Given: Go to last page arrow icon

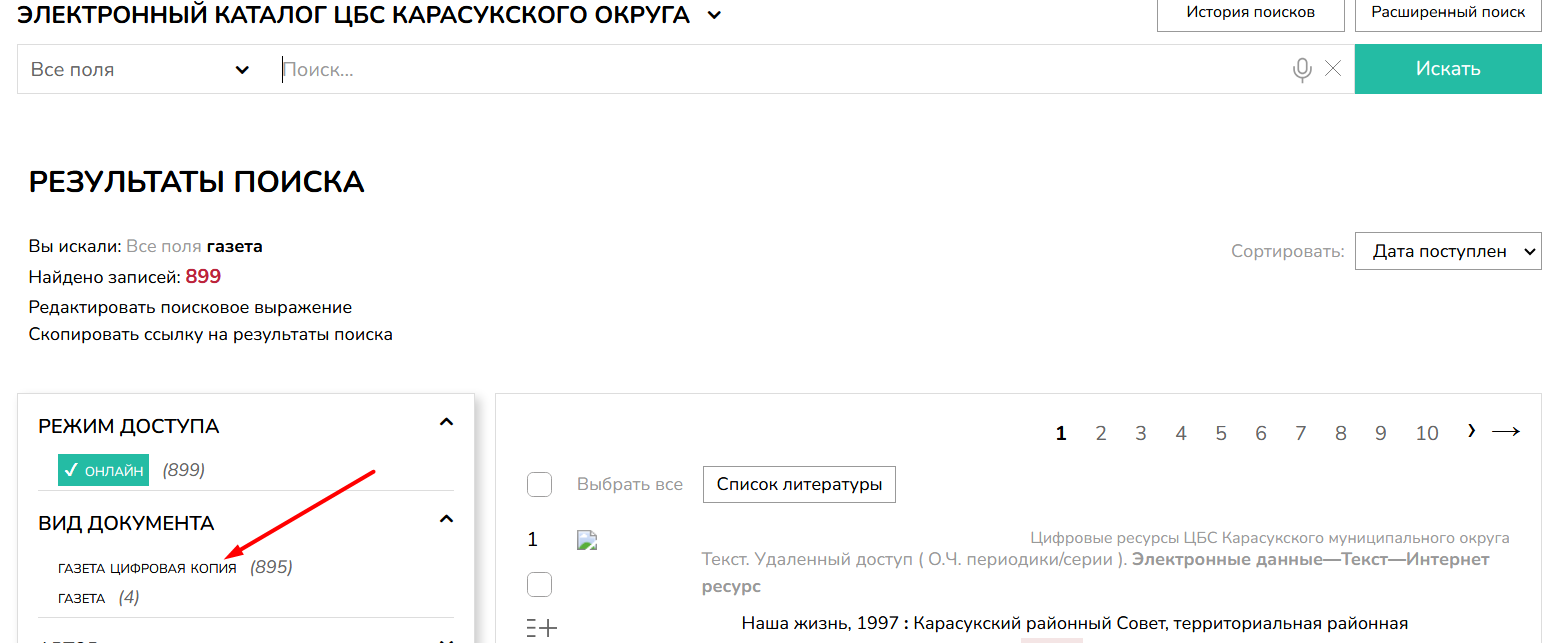Looking at the screenshot, I should [x=1506, y=432].
